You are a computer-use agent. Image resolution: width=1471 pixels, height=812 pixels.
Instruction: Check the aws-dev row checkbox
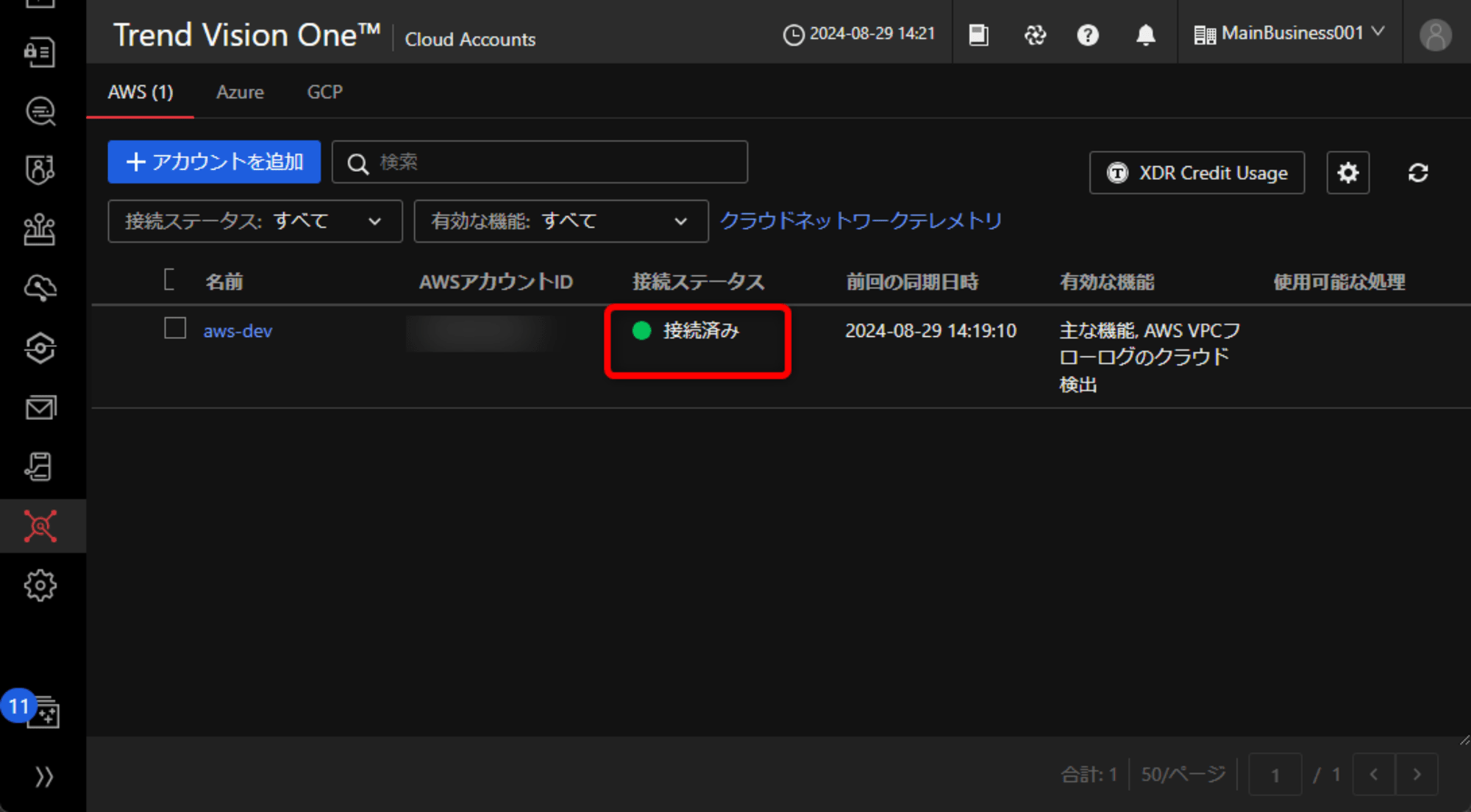175,328
